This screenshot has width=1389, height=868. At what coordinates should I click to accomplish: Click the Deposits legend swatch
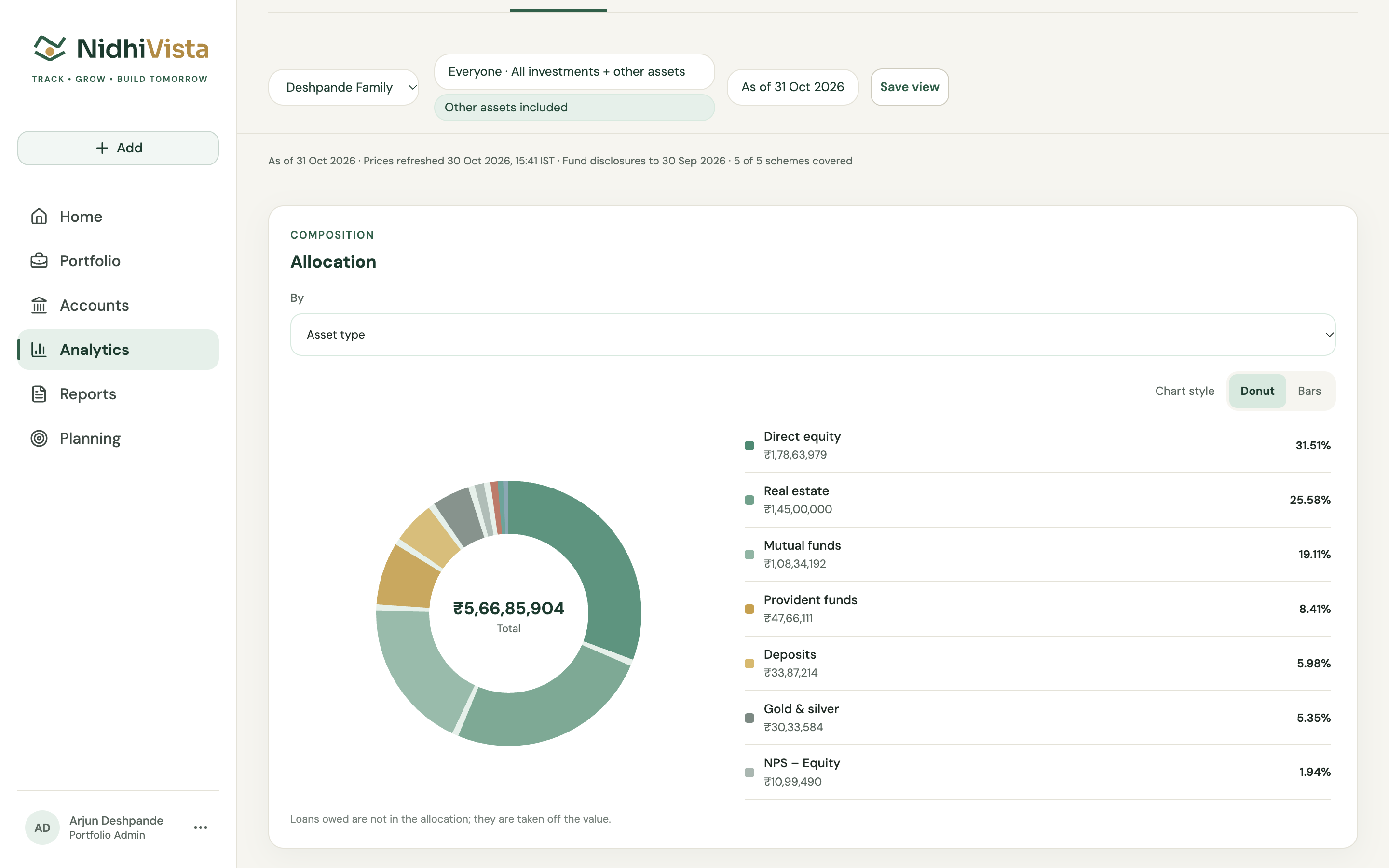tap(749, 664)
